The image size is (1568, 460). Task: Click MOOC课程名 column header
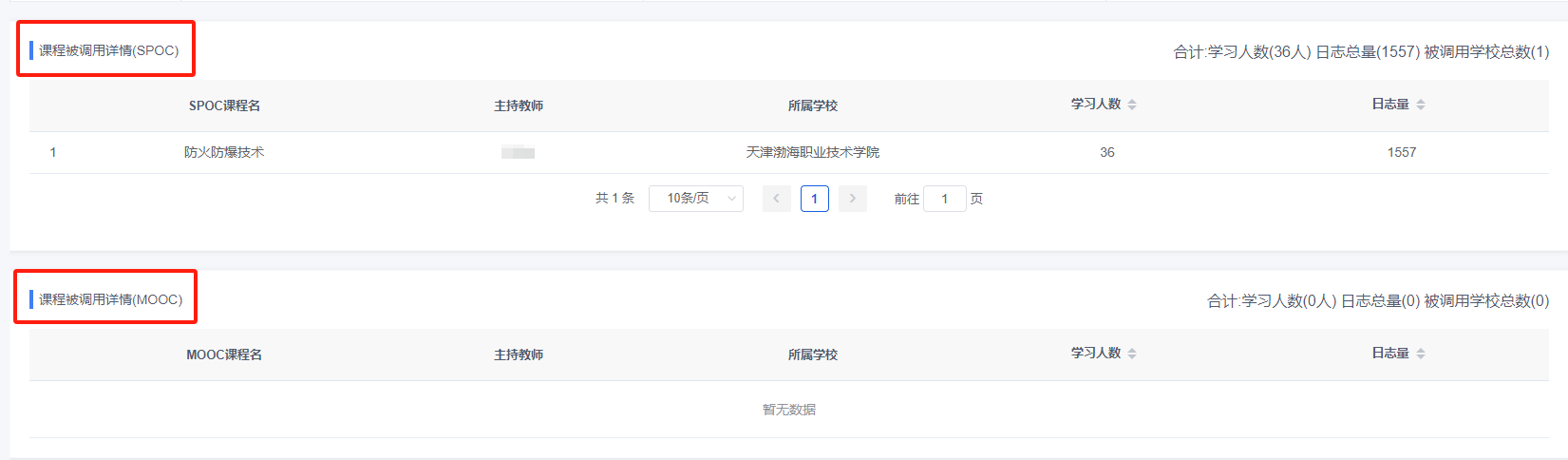click(x=224, y=355)
